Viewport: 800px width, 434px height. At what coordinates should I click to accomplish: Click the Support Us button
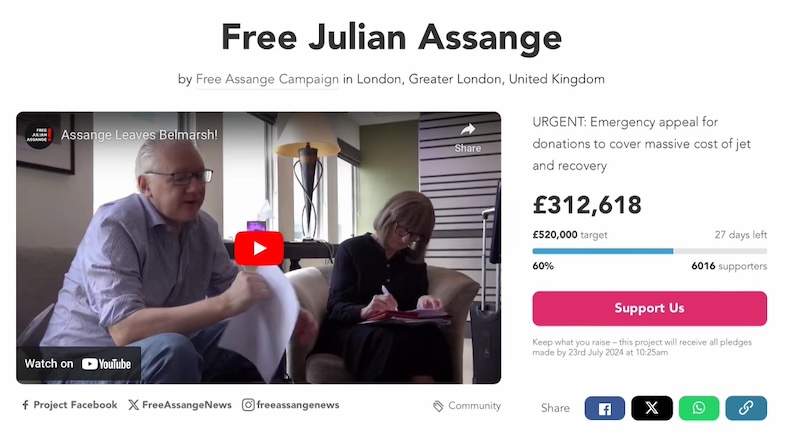649,308
